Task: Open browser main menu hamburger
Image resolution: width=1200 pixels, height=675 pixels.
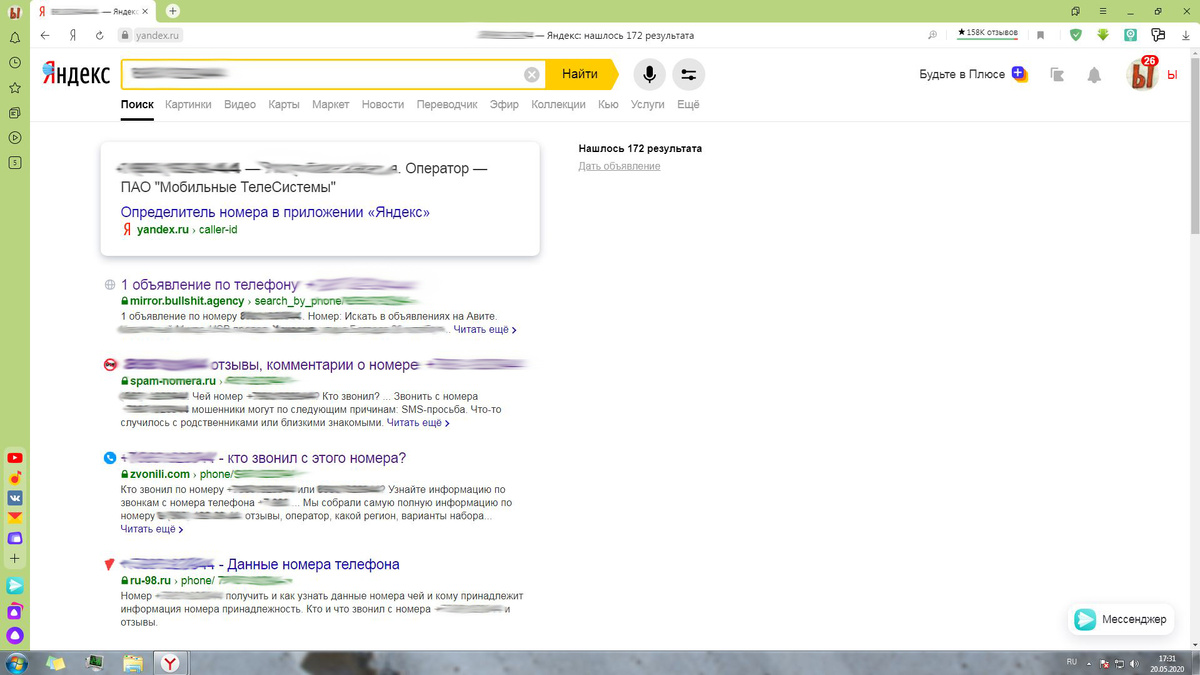Action: (x=1104, y=11)
